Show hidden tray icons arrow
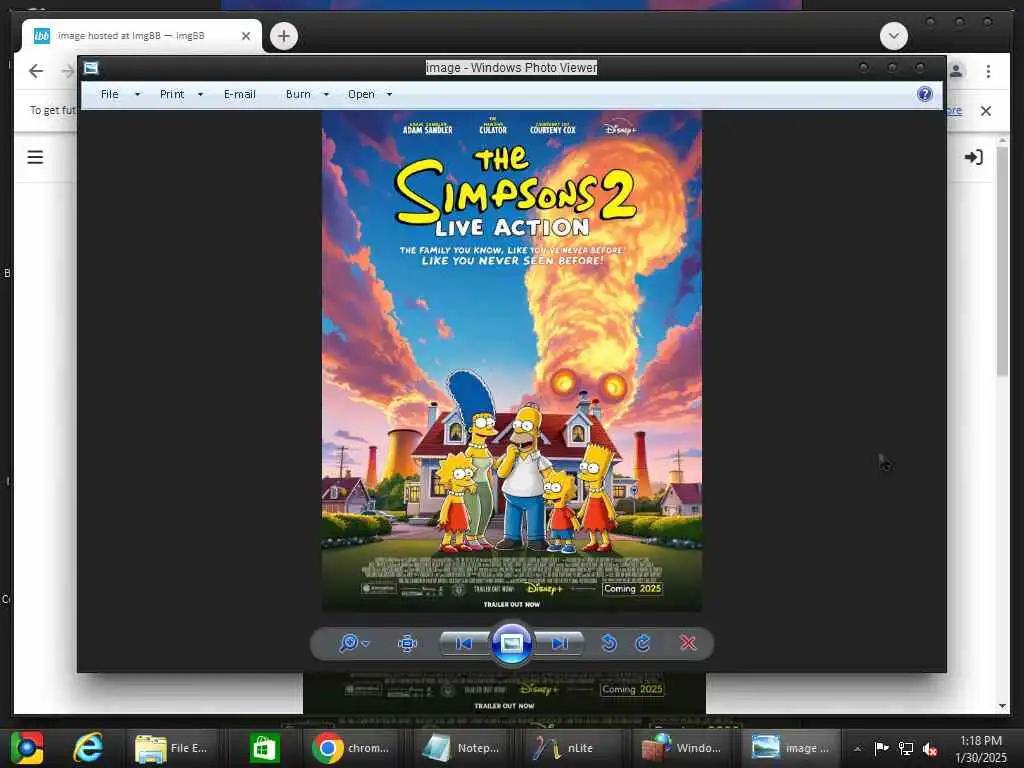Viewport: 1024px width, 768px height. [857, 749]
